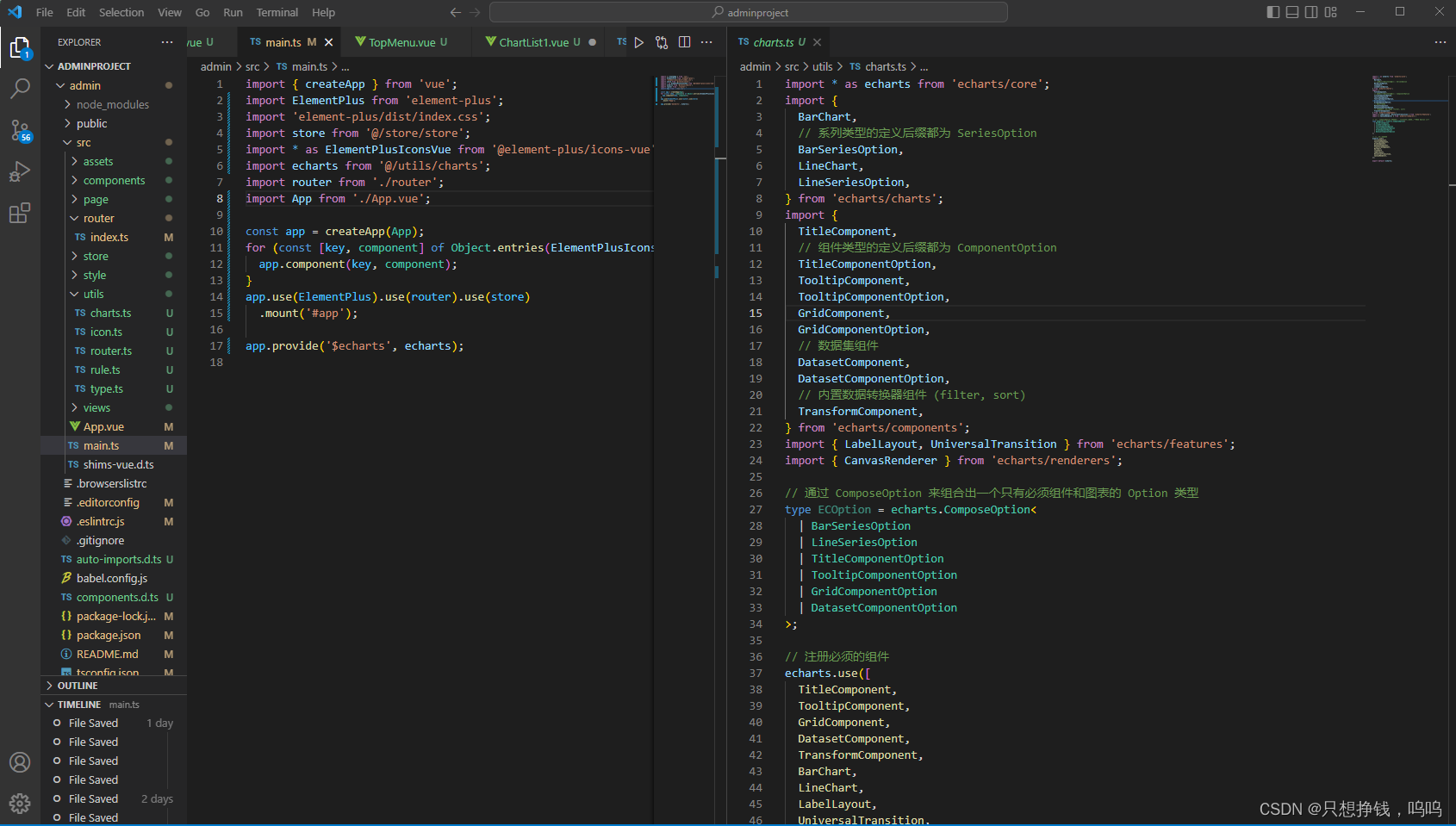Open charts.ts in the explorer
1456x826 pixels.
pyautogui.click(x=110, y=313)
